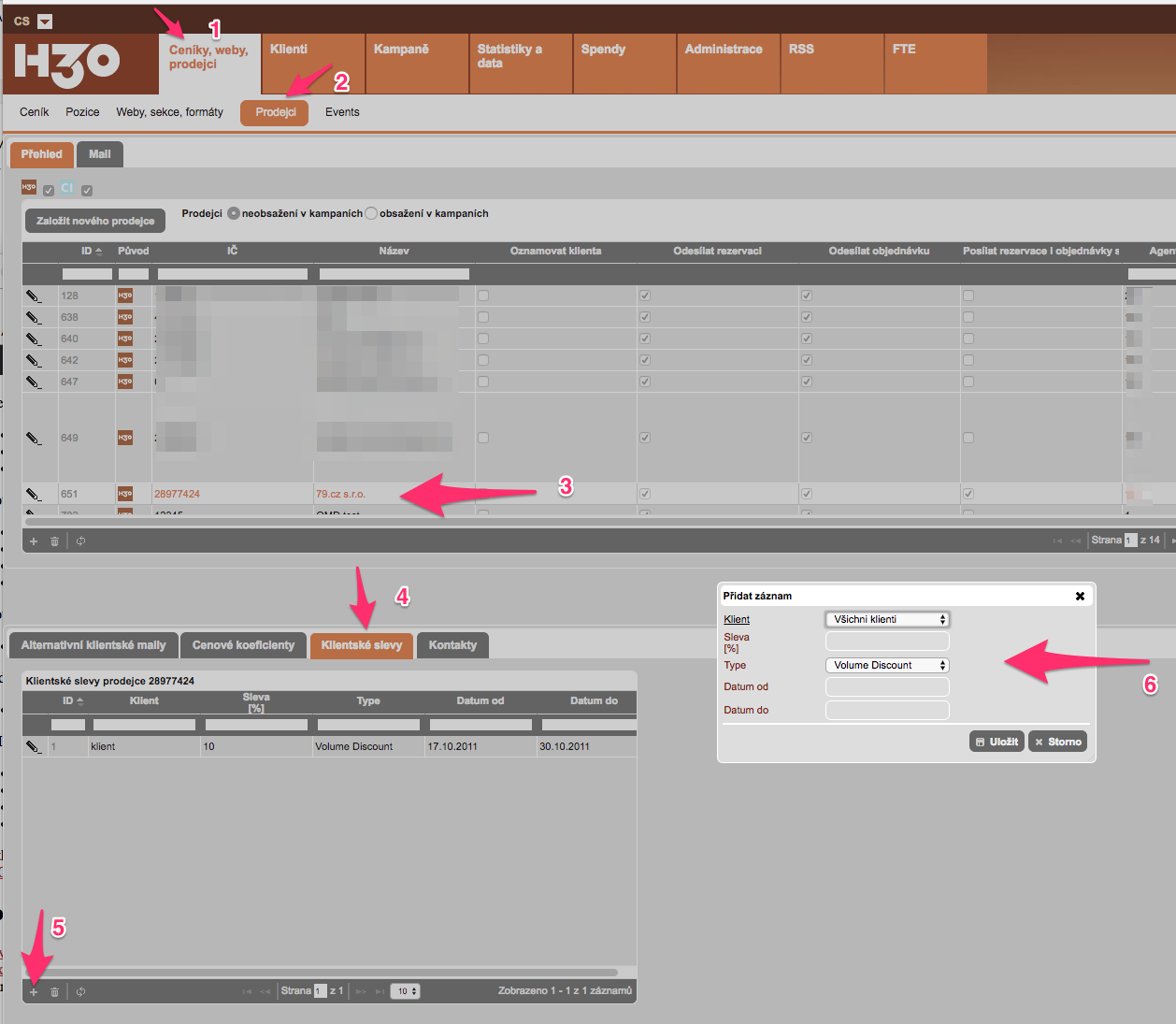Viewport: 1176px width, 1024px height.
Task: Edit row 651 using pencil icon
Action: coord(34,494)
